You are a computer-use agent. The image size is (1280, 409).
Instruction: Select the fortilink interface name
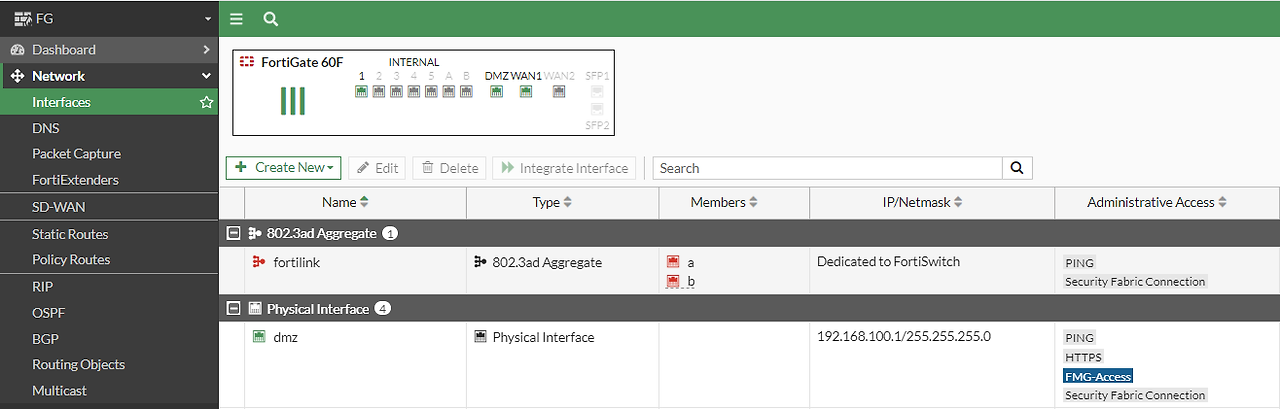296,262
